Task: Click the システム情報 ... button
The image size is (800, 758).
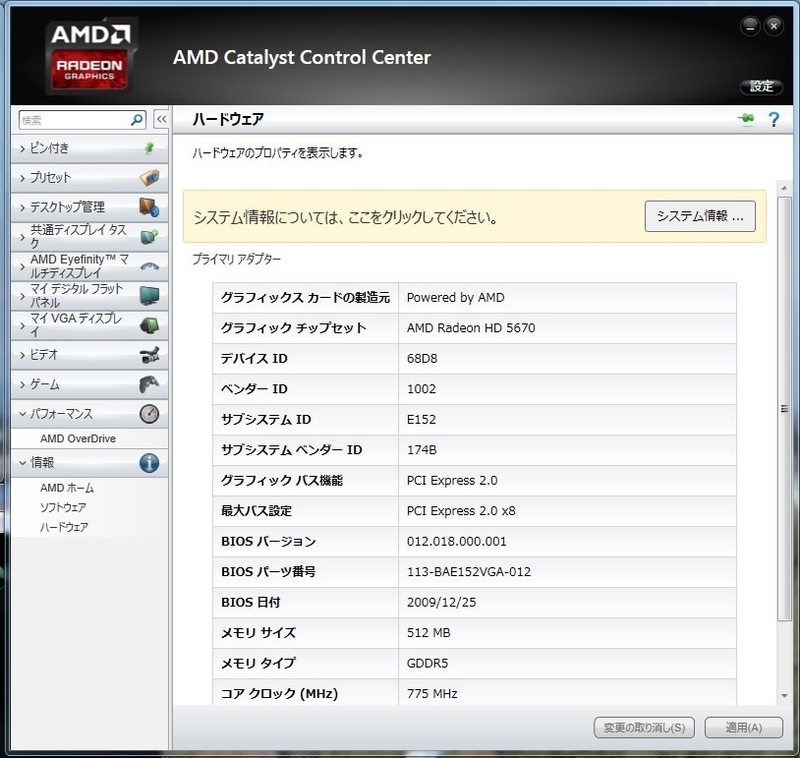Action: tap(699, 216)
